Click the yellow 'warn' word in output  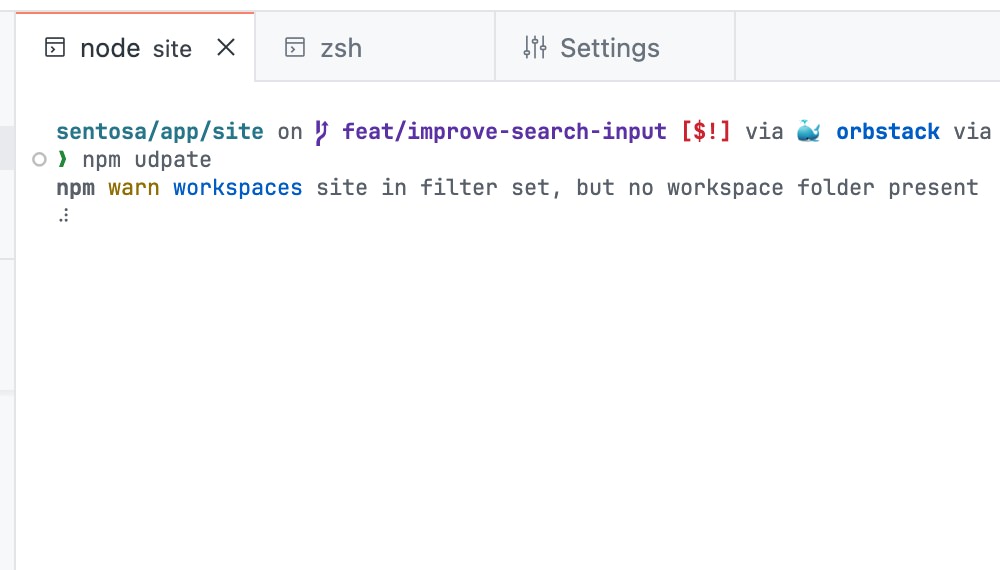(x=134, y=187)
